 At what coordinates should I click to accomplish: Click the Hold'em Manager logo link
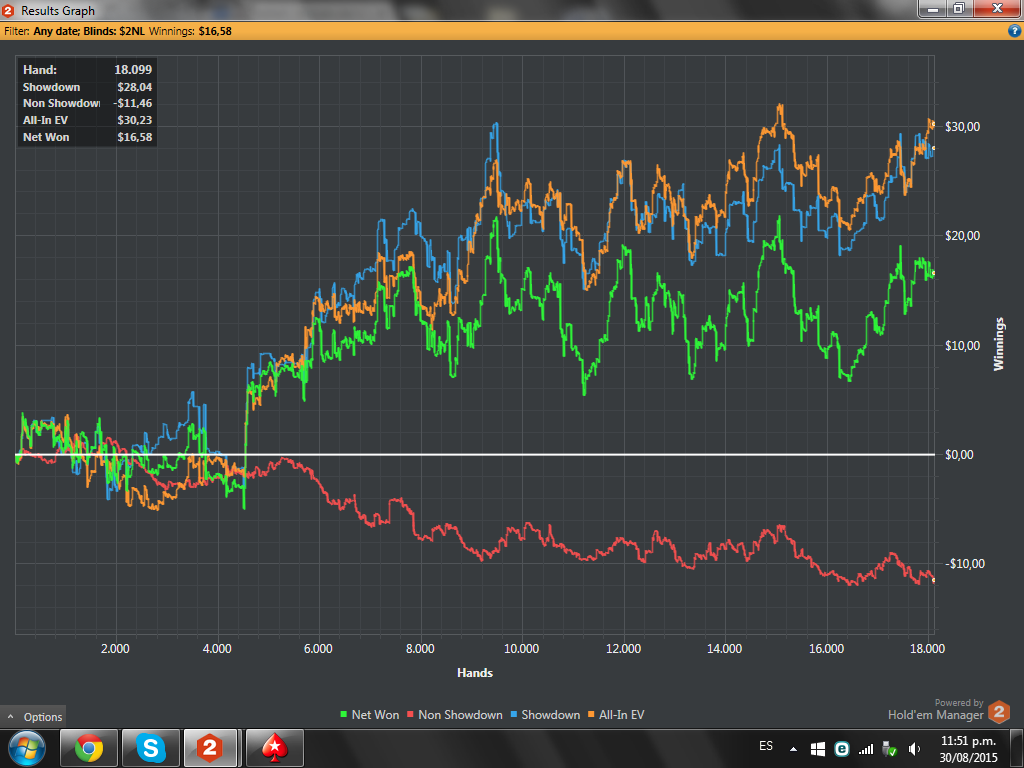pos(949,711)
